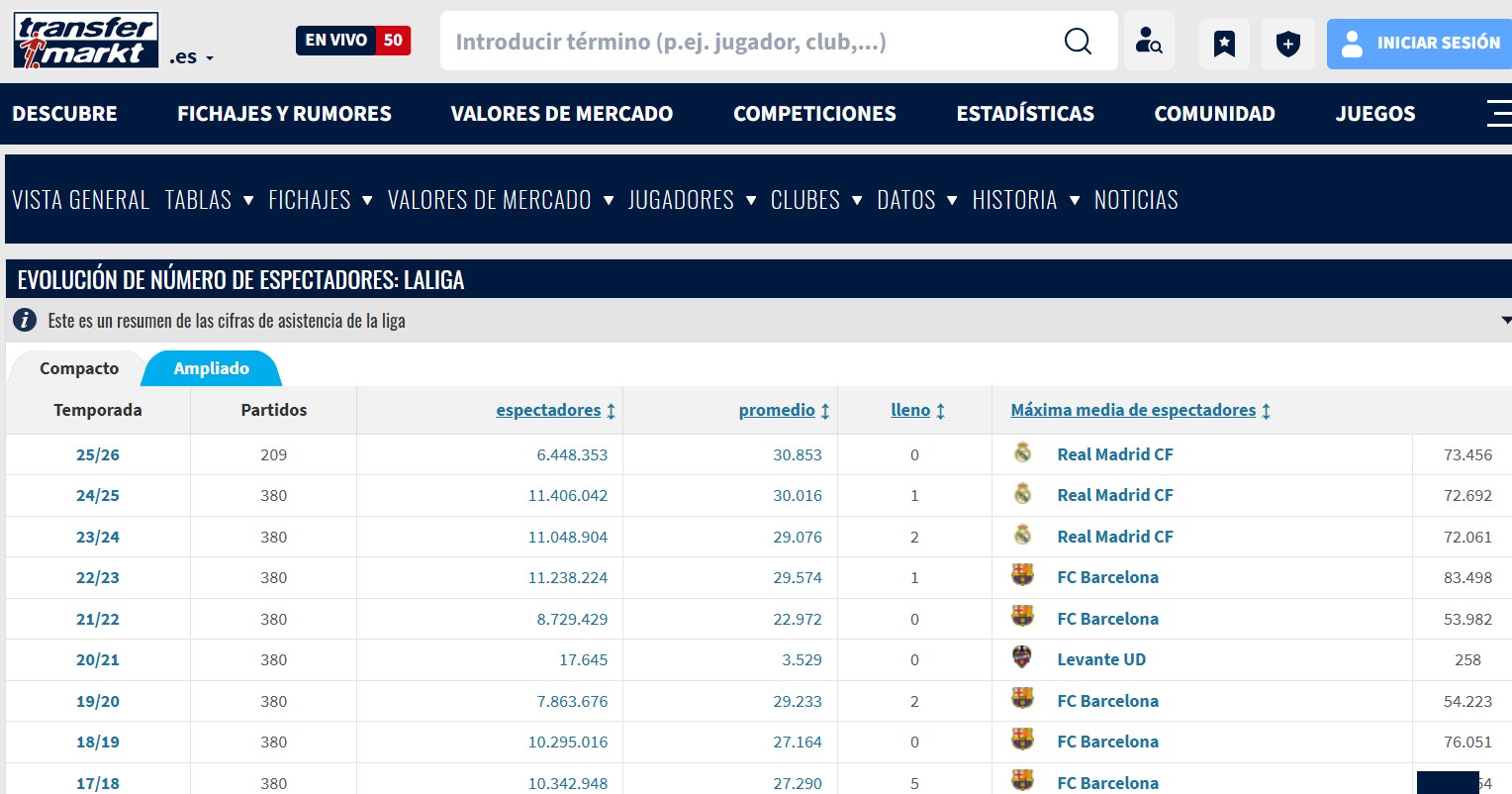The height and width of the screenshot is (794, 1512).
Task: Open the hamburger menu icon
Action: point(1498,113)
